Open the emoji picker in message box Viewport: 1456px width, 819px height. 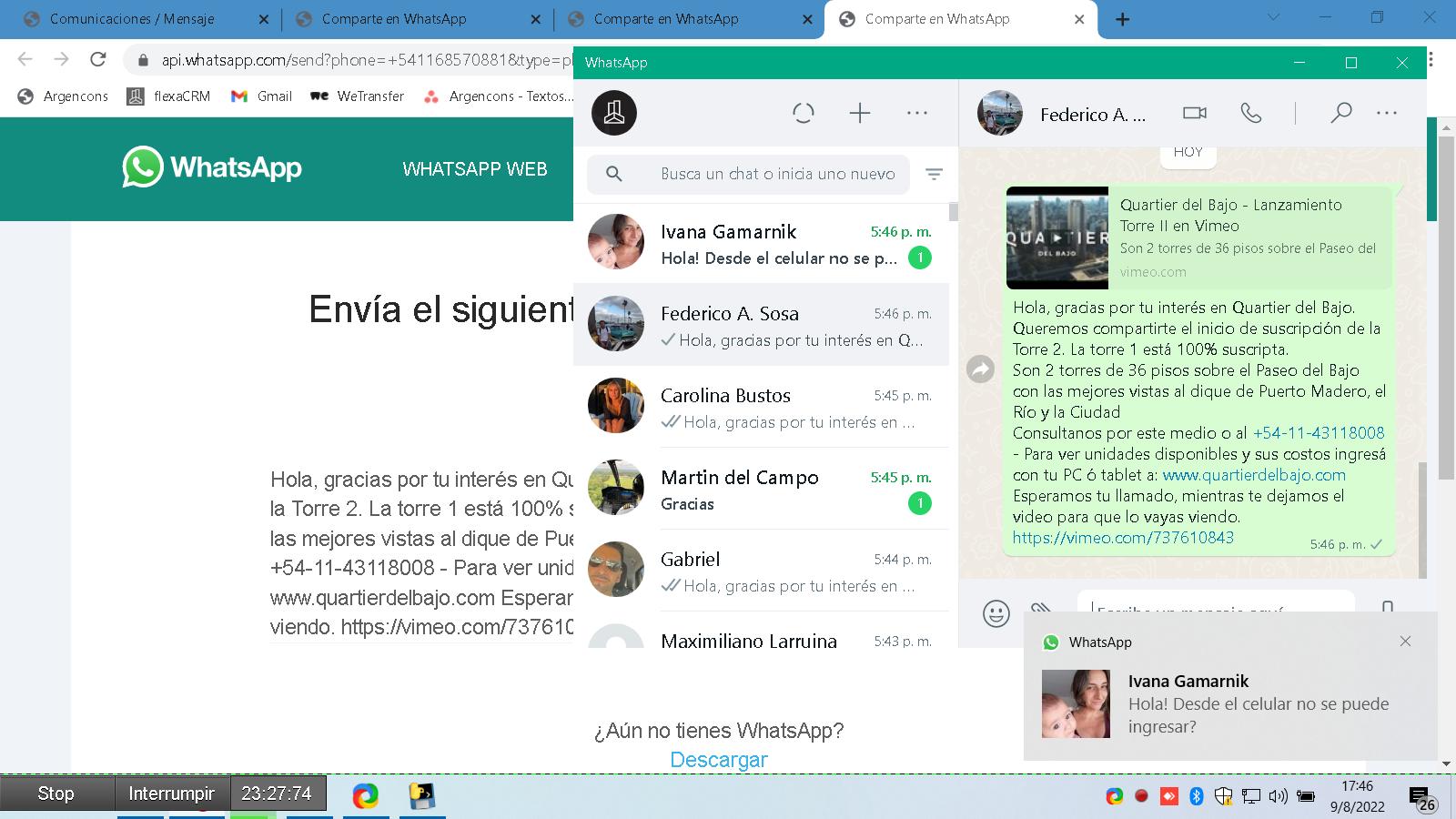[x=996, y=613]
